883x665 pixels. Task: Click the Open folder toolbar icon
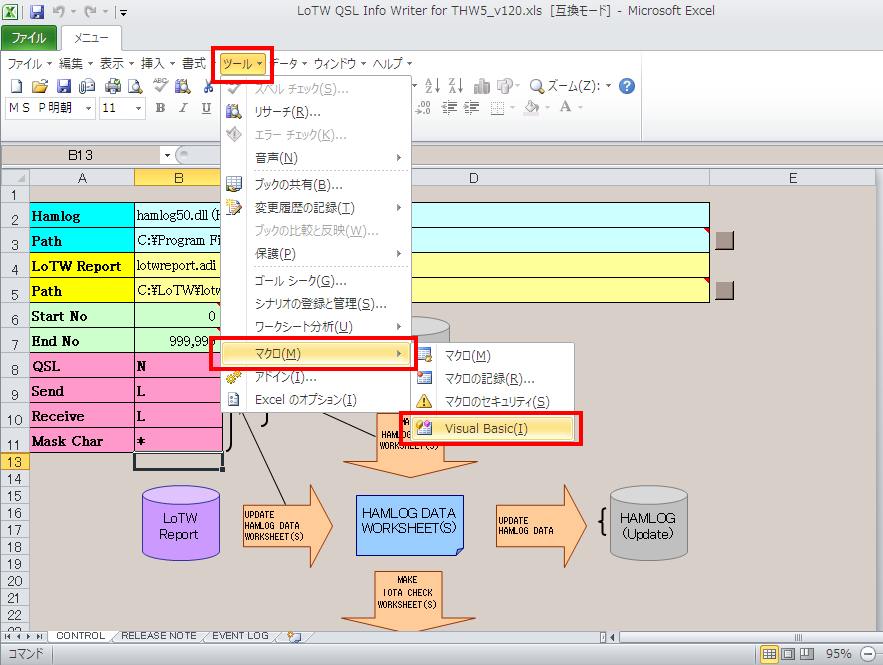(39, 86)
